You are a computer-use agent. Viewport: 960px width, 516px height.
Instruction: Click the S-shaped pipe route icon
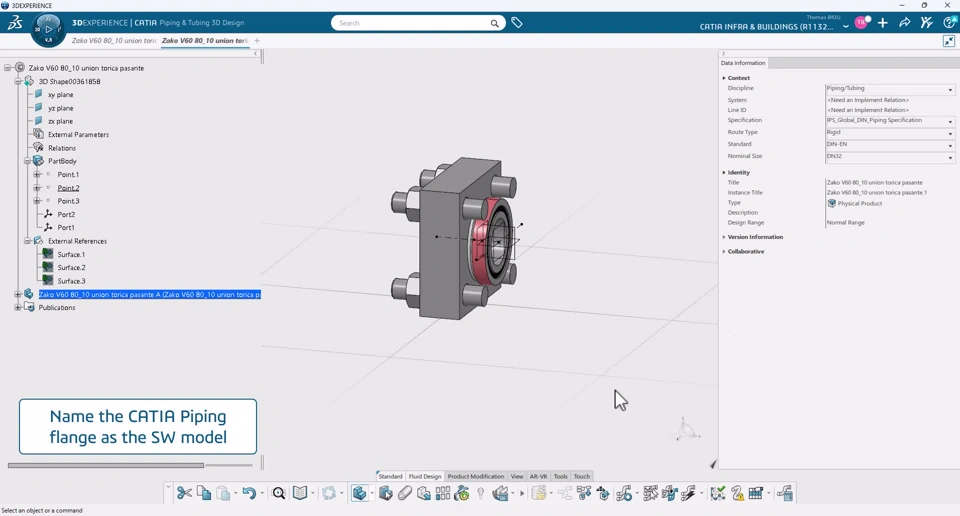(x=624, y=493)
